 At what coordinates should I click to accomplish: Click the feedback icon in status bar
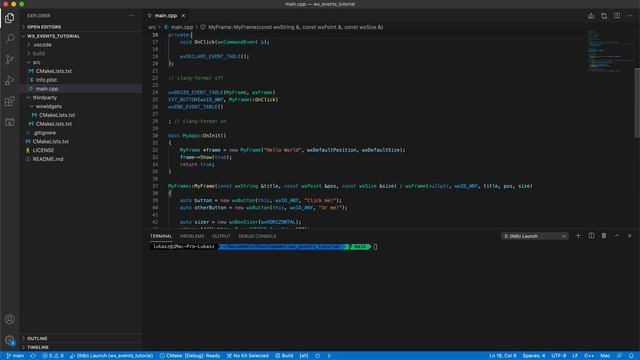619,356
